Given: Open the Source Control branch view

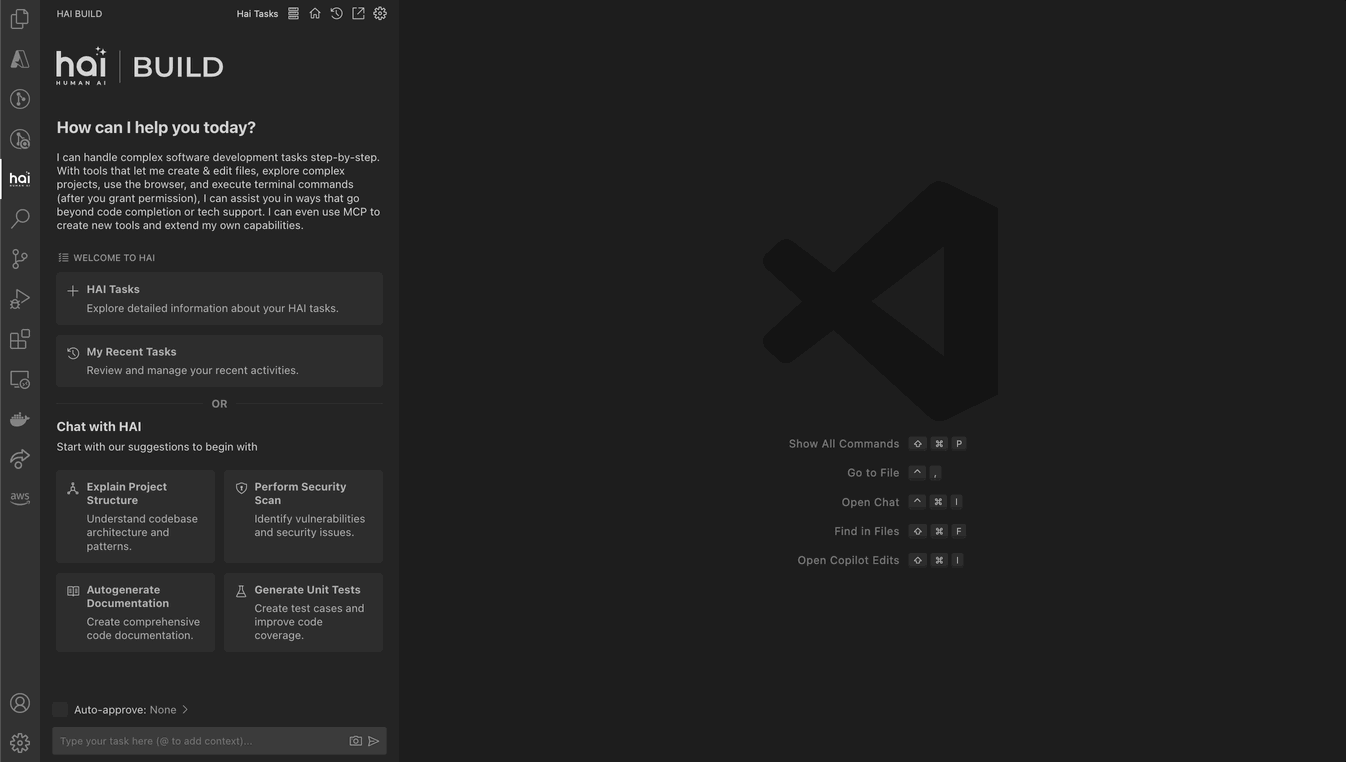Looking at the screenshot, I should [20, 259].
